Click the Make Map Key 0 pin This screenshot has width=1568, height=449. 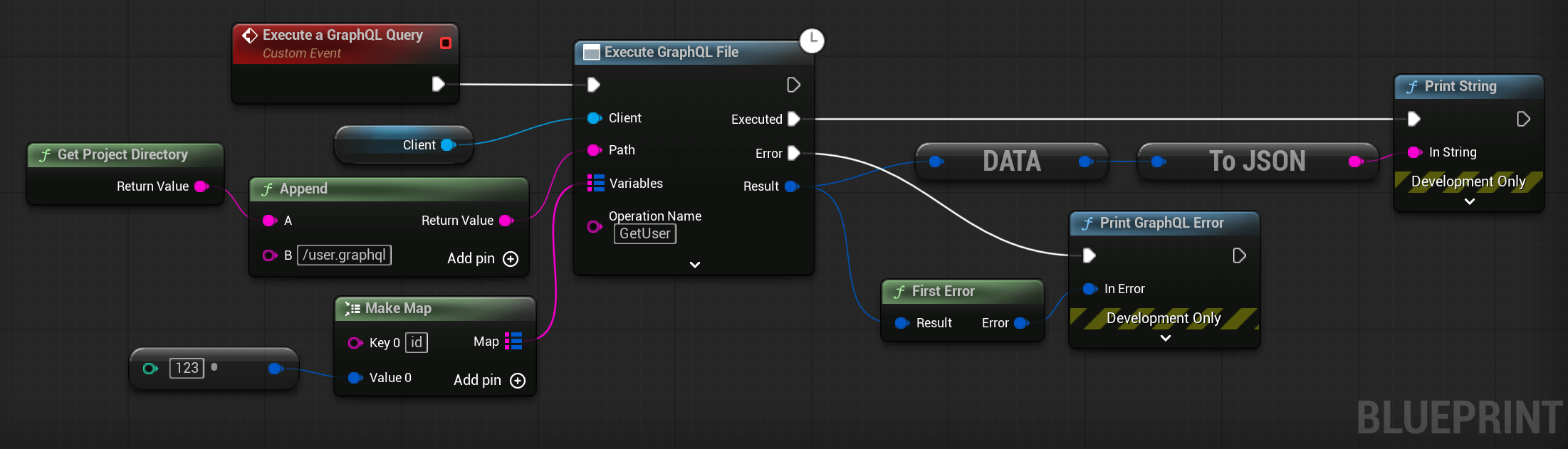pos(355,343)
